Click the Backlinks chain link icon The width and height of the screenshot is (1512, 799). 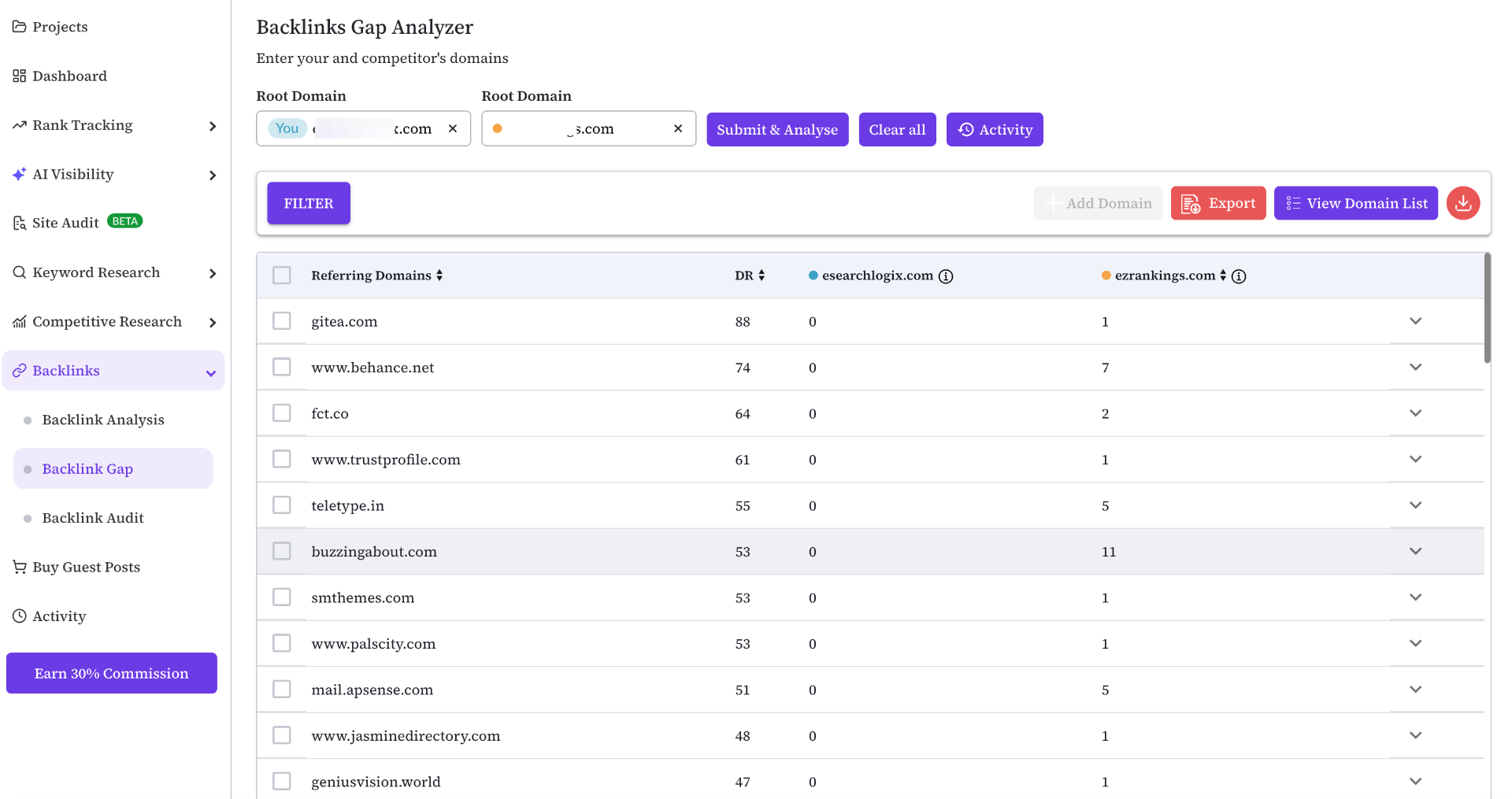[20, 371]
